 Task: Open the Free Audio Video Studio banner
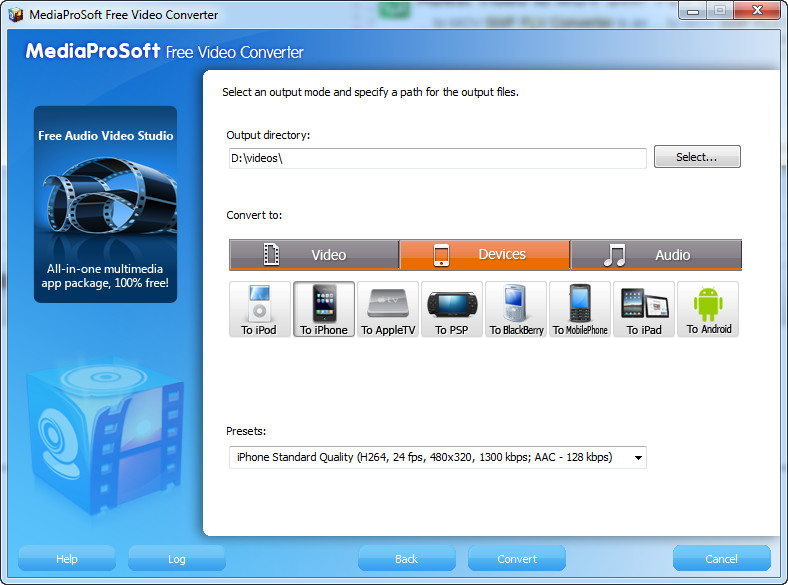(x=106, y=204)
